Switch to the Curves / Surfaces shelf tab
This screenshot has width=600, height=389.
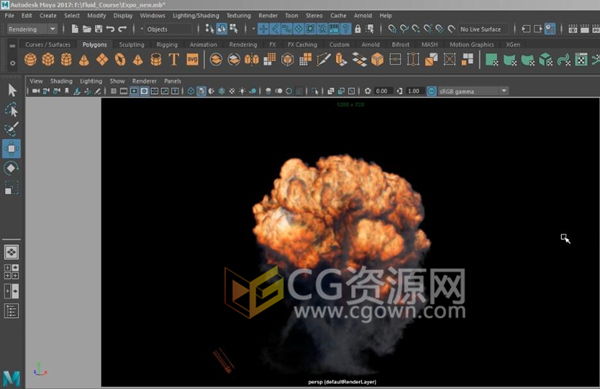(x=48, y=45)
